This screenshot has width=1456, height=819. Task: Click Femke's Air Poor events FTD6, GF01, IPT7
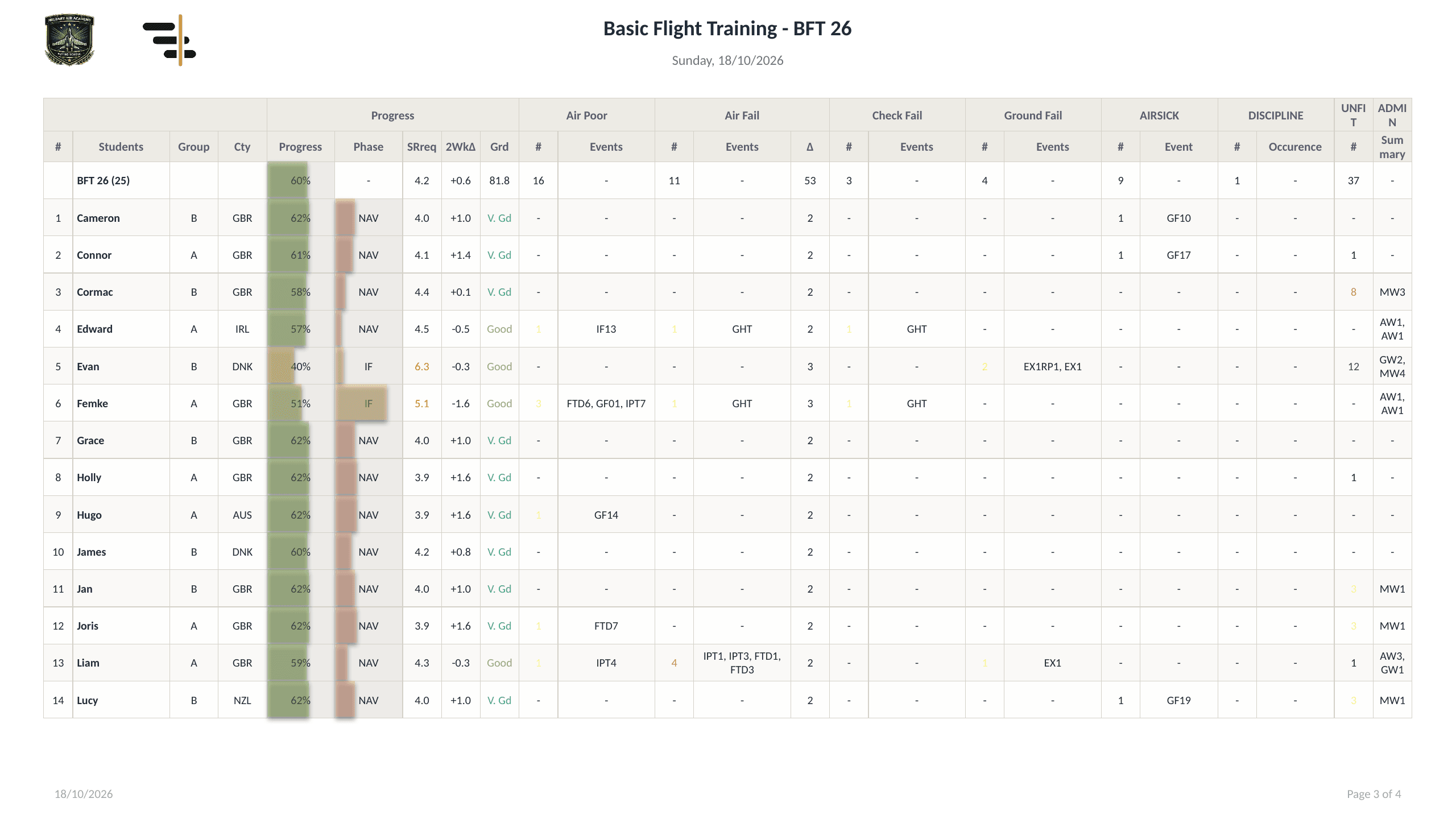(606, 403)
